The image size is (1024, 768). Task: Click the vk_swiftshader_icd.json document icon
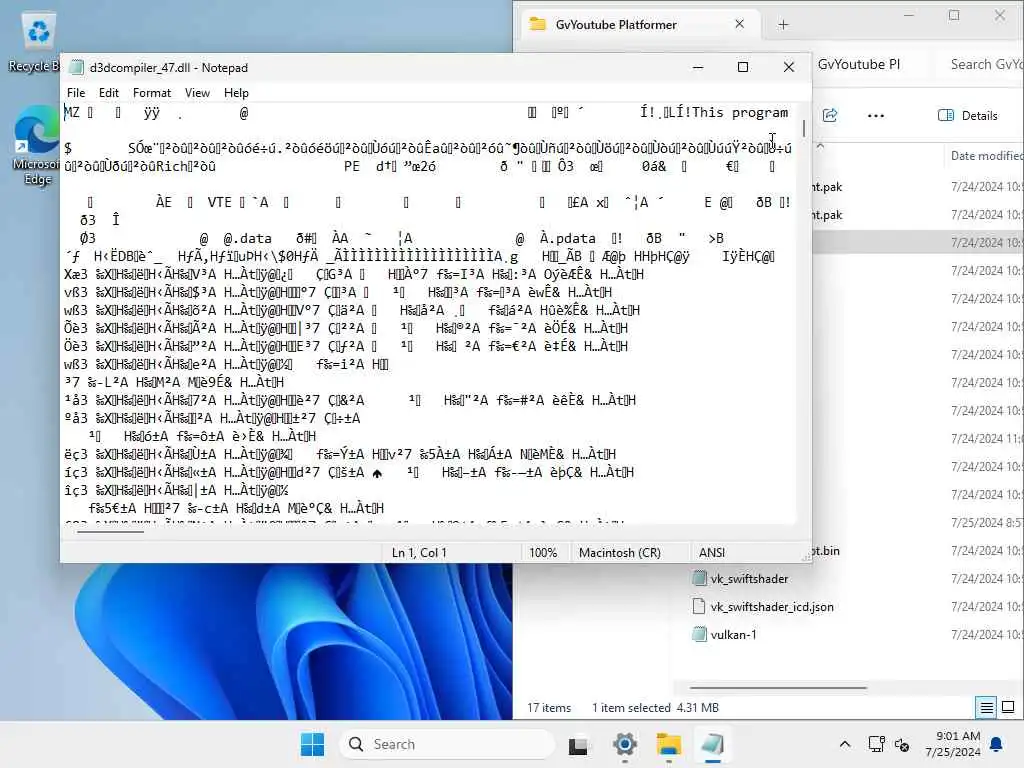699,606
